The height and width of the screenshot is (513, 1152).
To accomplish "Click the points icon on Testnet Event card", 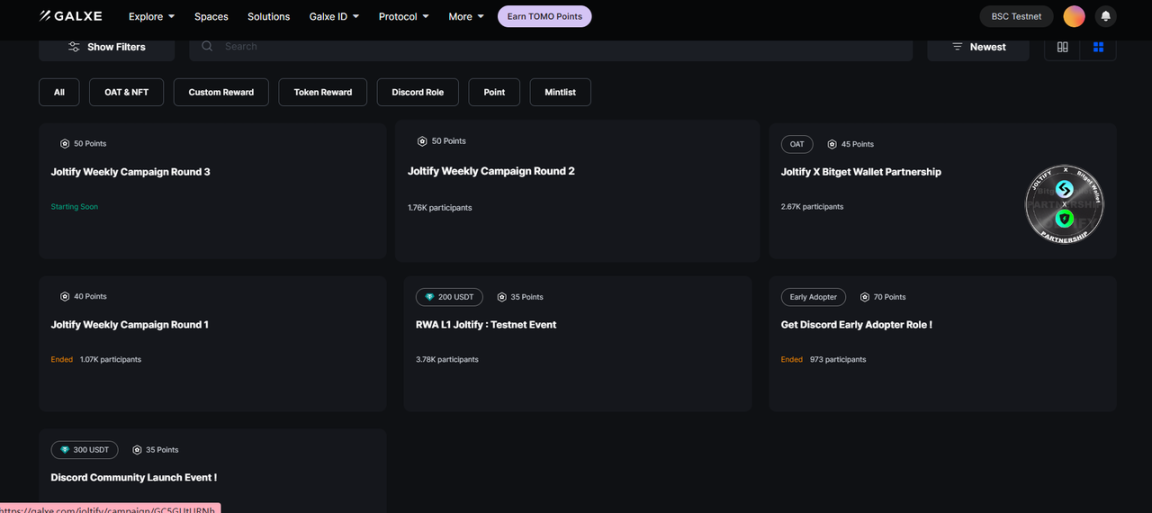I will click(x=502, y=297).
